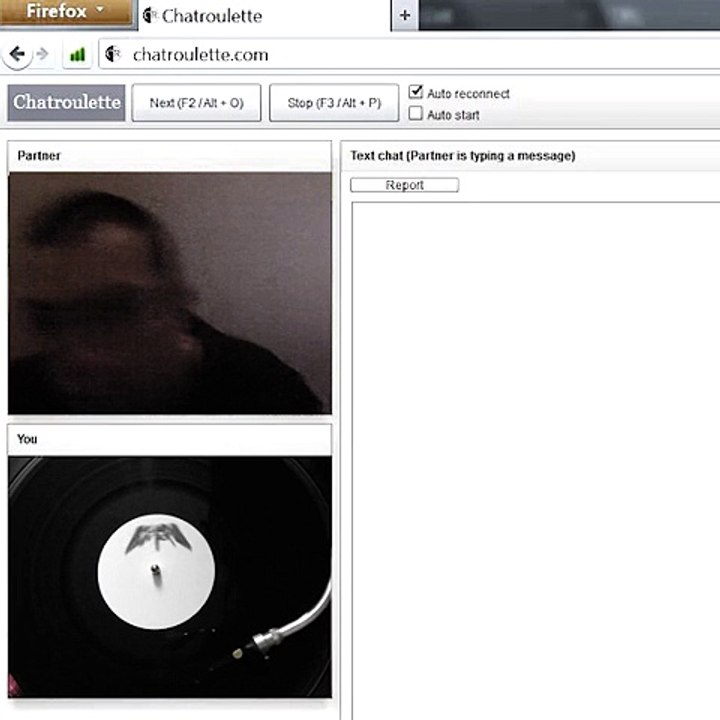This screenshot has height=720, width=720.
Task: Open the Firefox menu button
Action: [67, 12]
